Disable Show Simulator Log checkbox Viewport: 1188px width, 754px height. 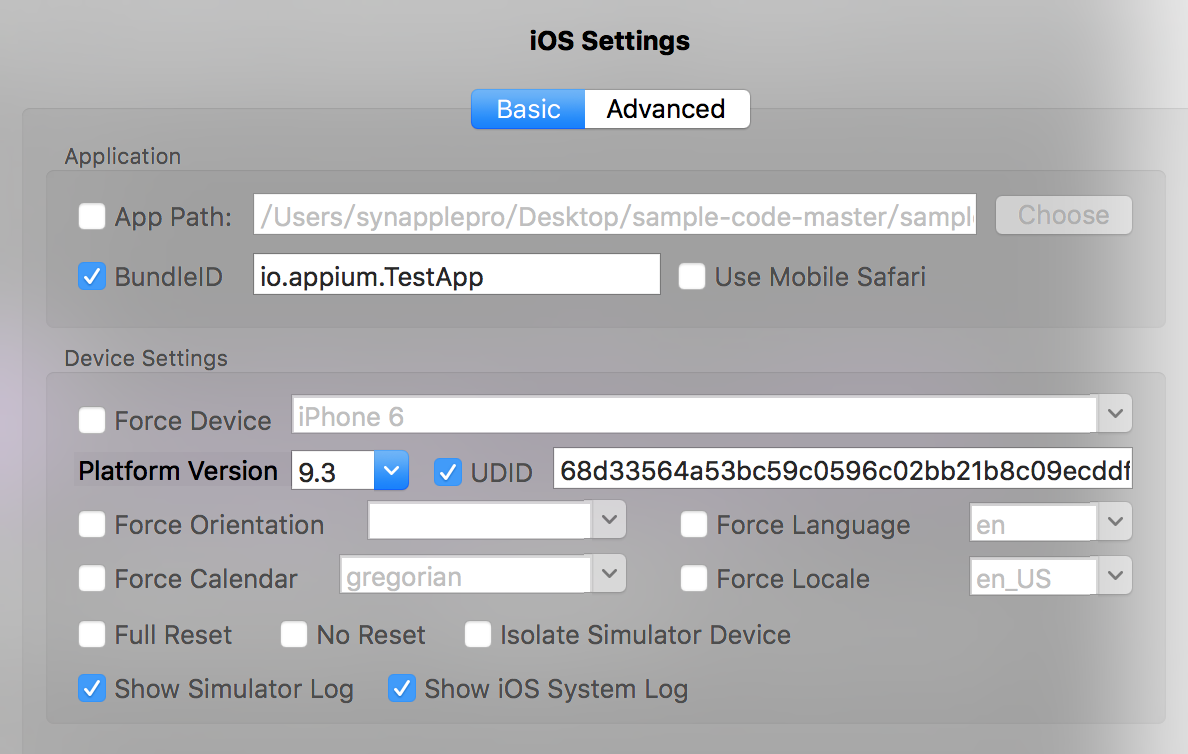click(x=92, y=688)
